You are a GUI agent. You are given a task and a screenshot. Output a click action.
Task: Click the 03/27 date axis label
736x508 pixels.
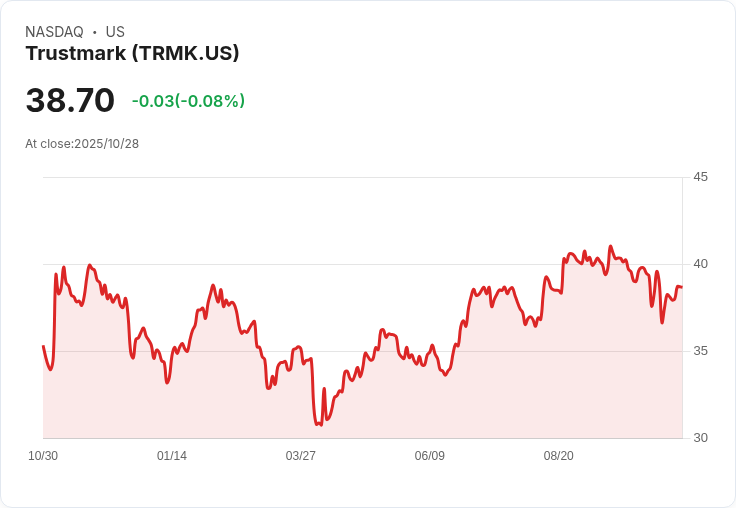[301, 456]
